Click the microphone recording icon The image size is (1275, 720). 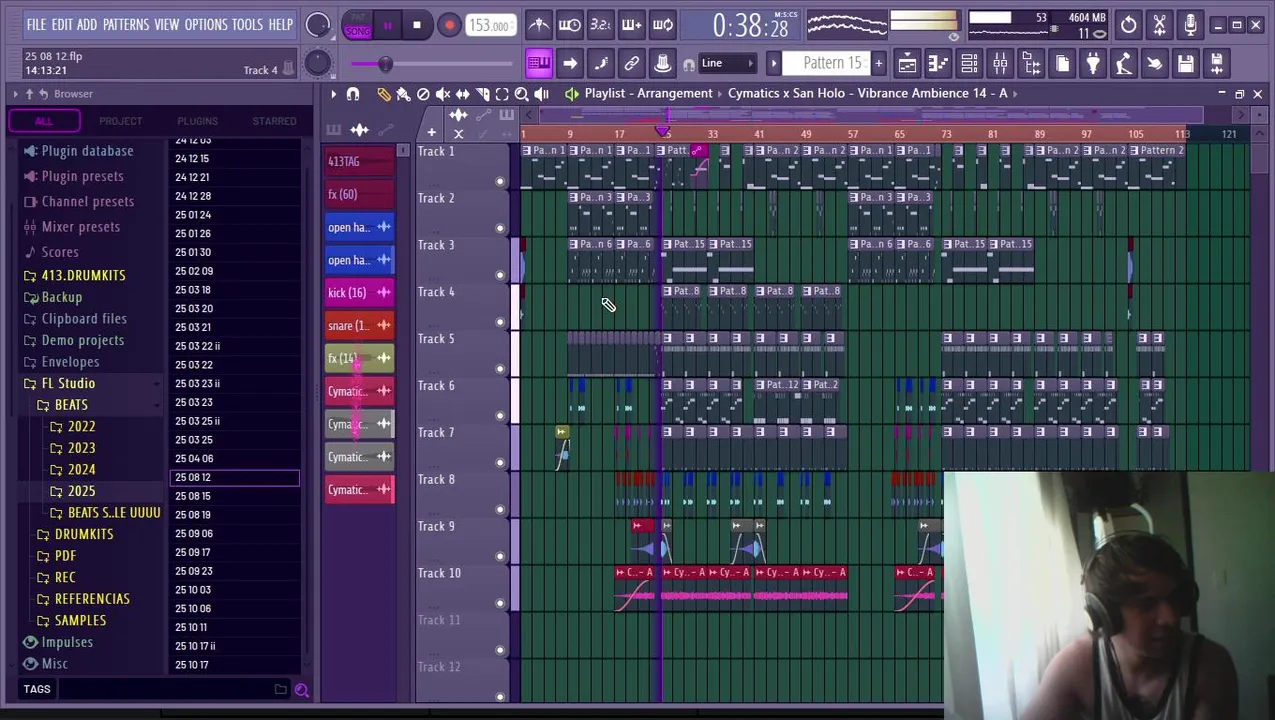pos(1190,24)
